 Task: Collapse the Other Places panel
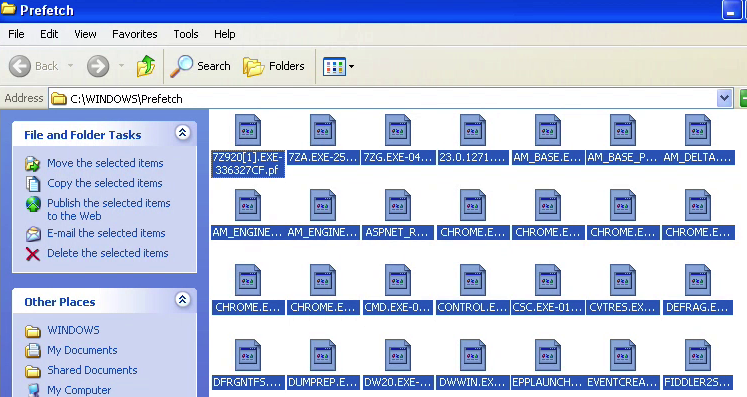click(182, 300)
